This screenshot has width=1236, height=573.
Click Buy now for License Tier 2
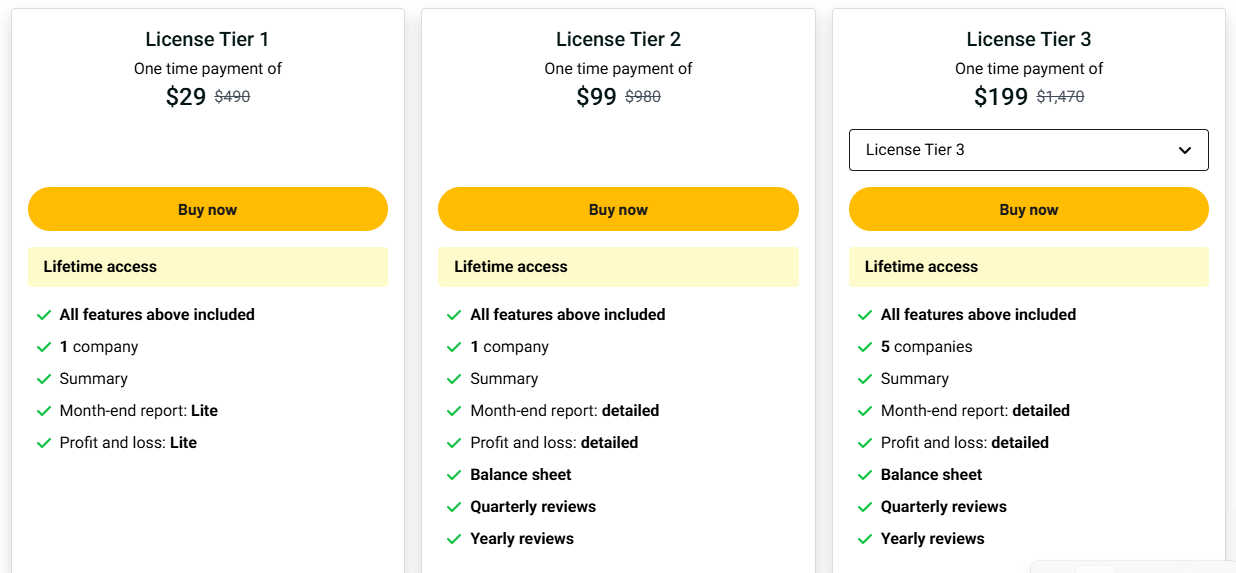pos(618,209)
